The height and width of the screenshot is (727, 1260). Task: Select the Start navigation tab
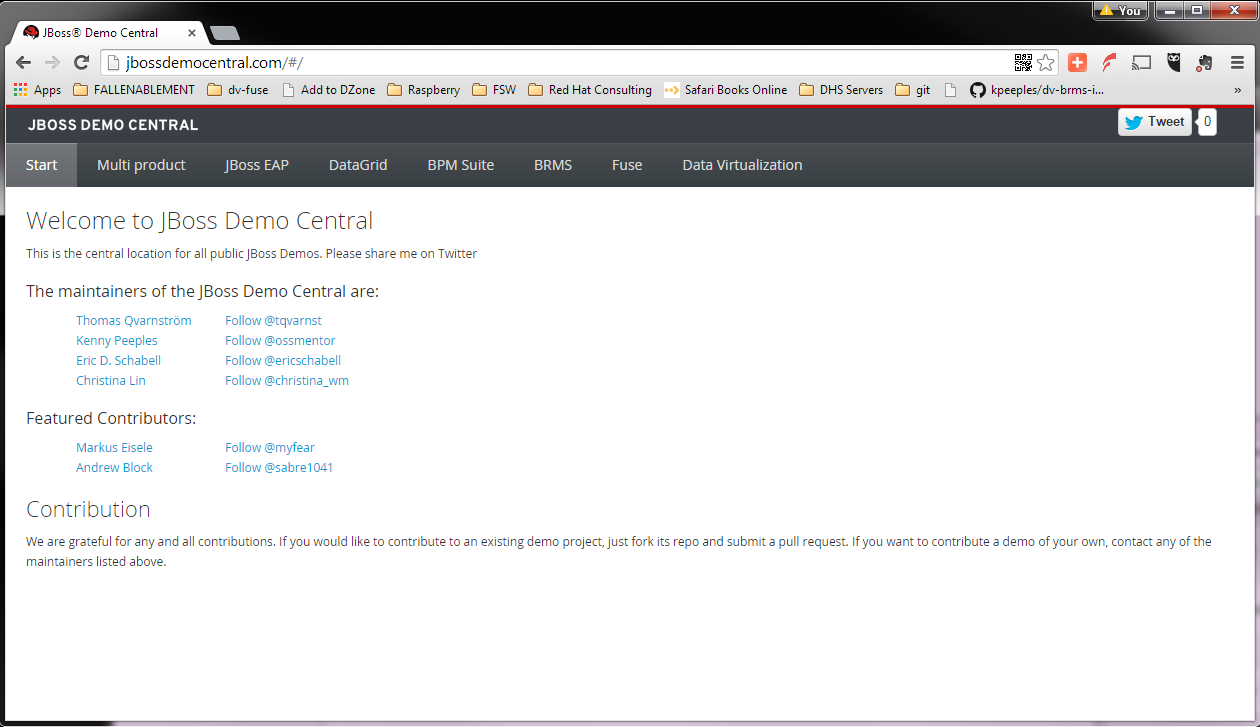(41, 165)
